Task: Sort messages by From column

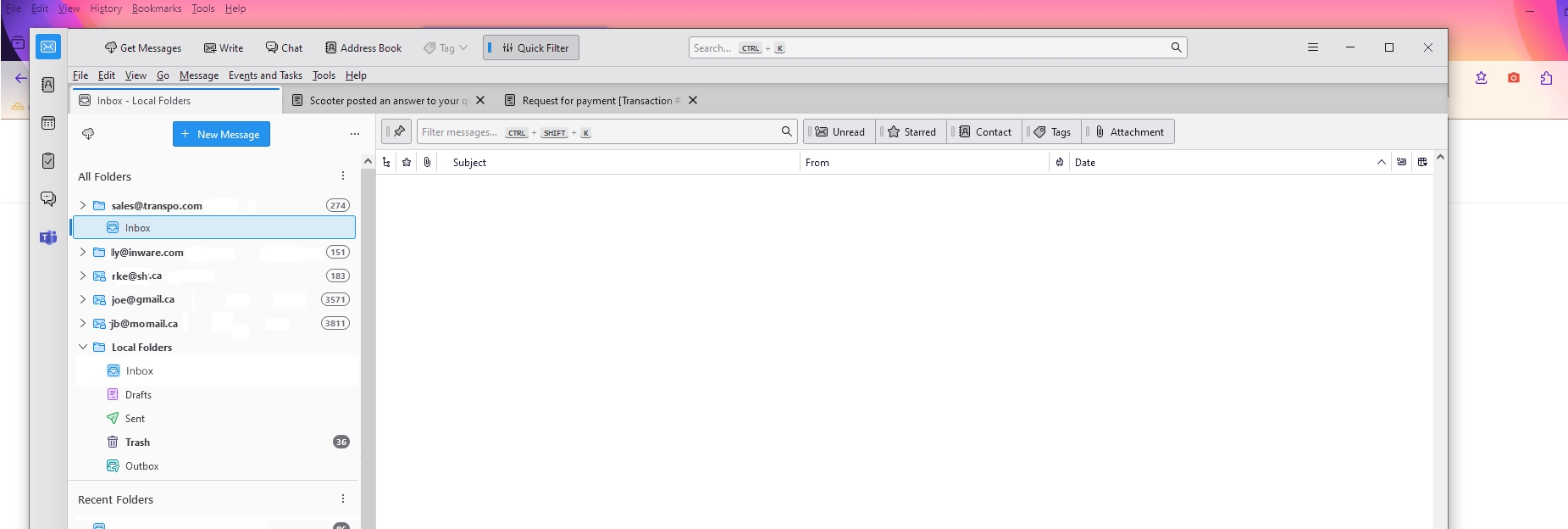Action: coord(924,162)
